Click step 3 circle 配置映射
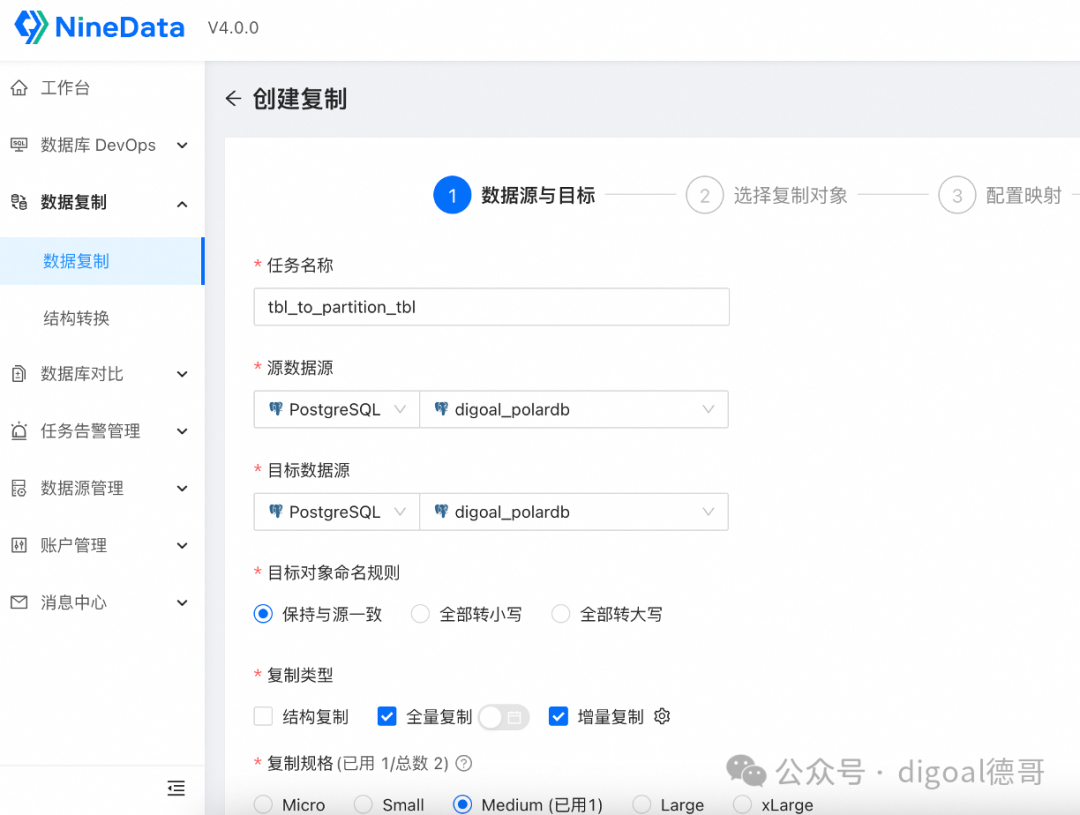Viewport: 1080px width, 815px height. [957, 196]
